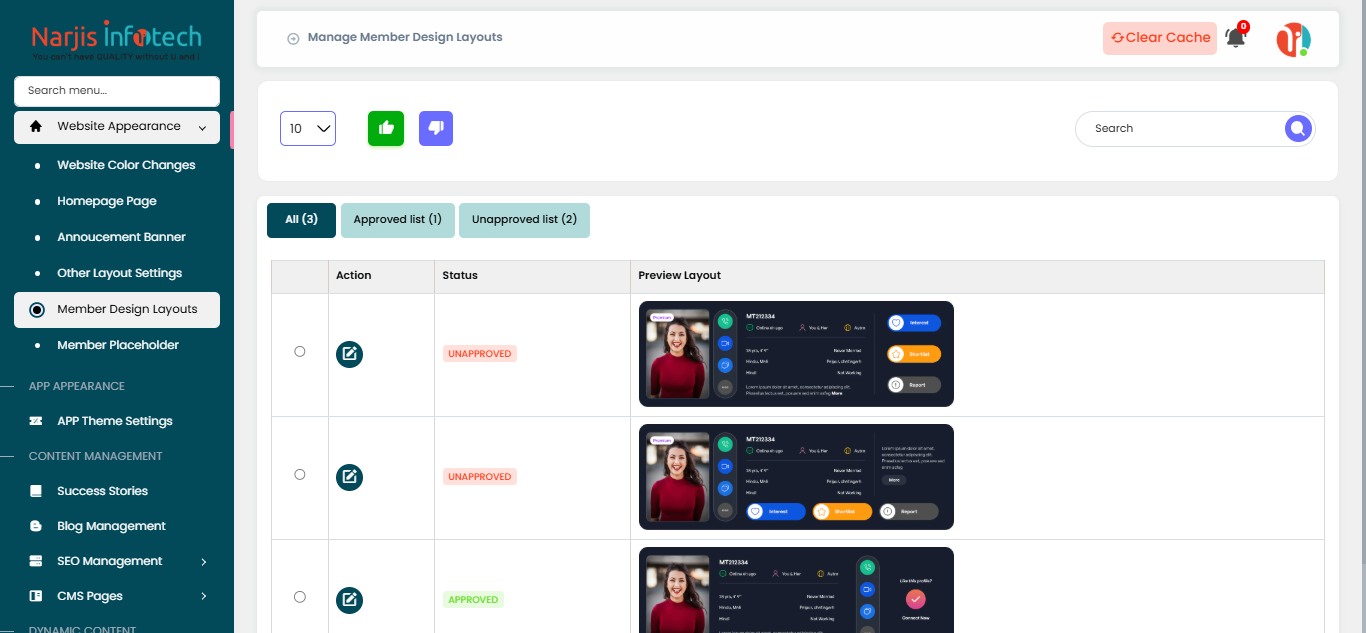Switch to the Unapproved list (2) tab

[524, 220]
